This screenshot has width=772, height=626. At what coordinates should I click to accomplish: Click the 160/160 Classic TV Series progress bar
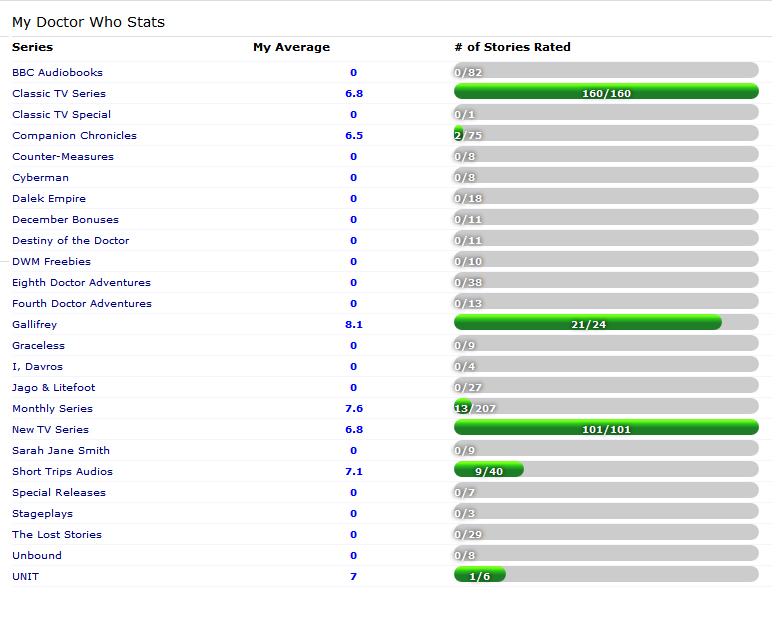[x=606, y=92]
